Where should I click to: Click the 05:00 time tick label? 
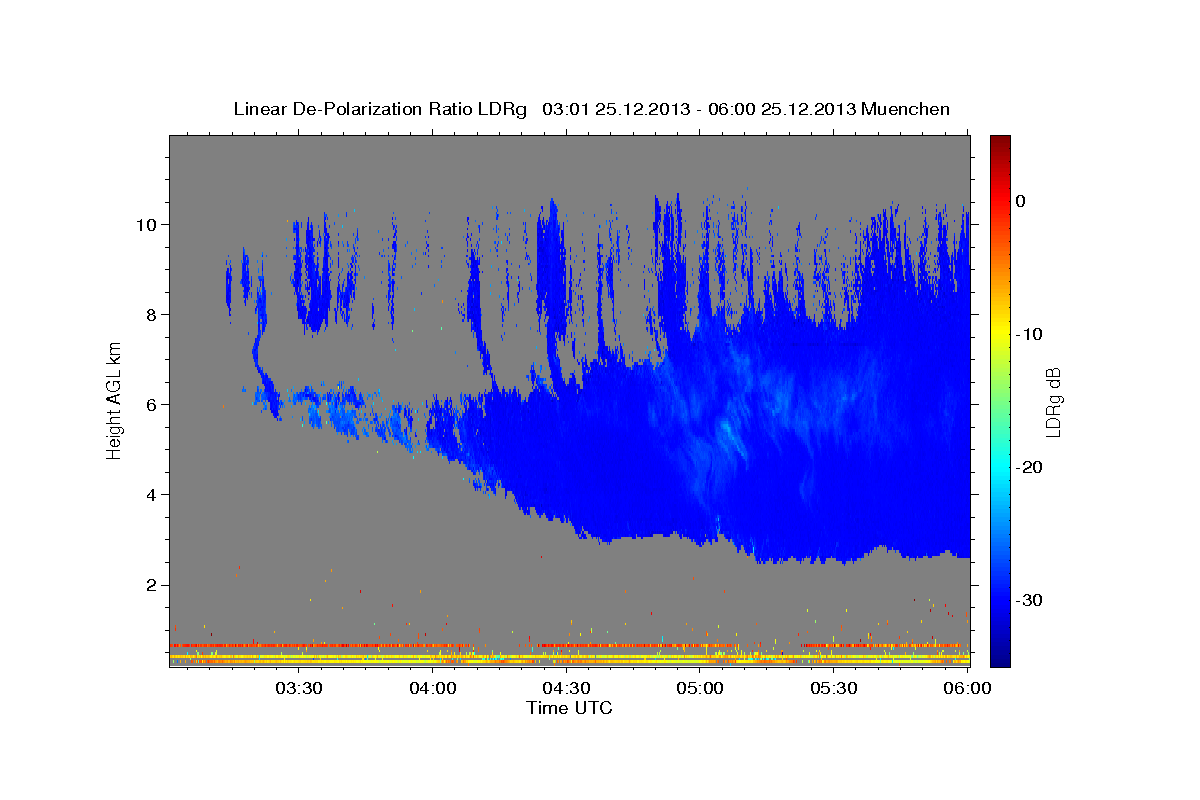700,688
